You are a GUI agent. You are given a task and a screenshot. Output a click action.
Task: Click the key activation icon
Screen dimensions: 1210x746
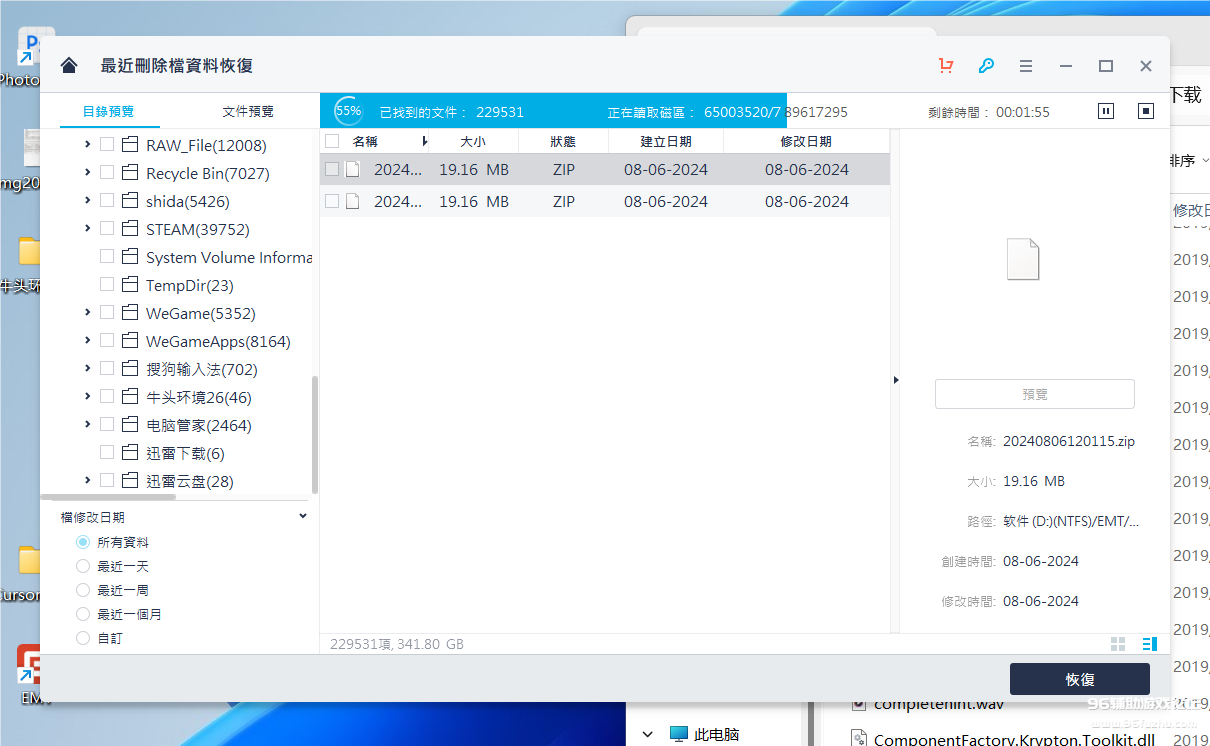(x=986, y=66)
